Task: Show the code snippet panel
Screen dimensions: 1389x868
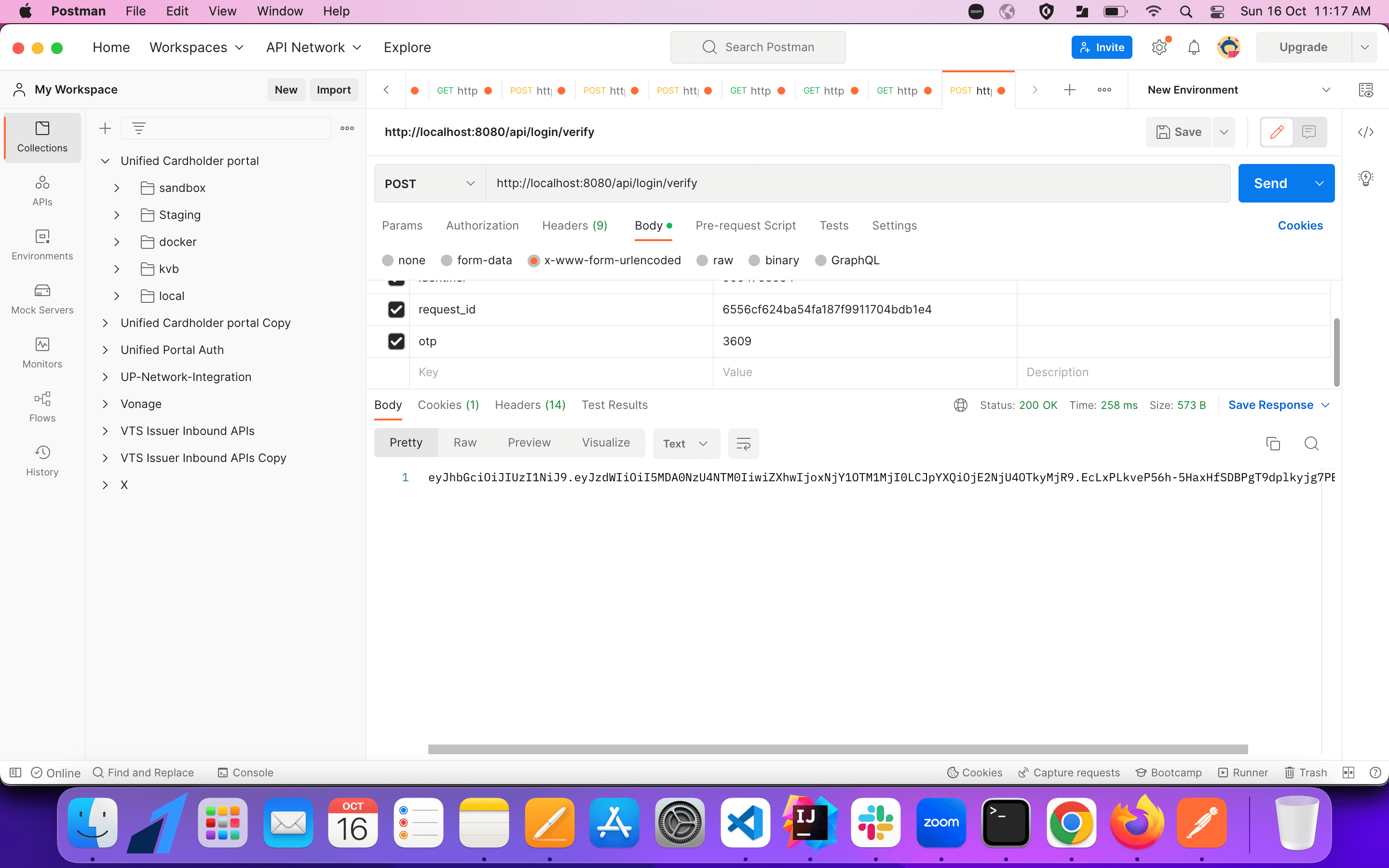Action: click(x=1365, y=132)
